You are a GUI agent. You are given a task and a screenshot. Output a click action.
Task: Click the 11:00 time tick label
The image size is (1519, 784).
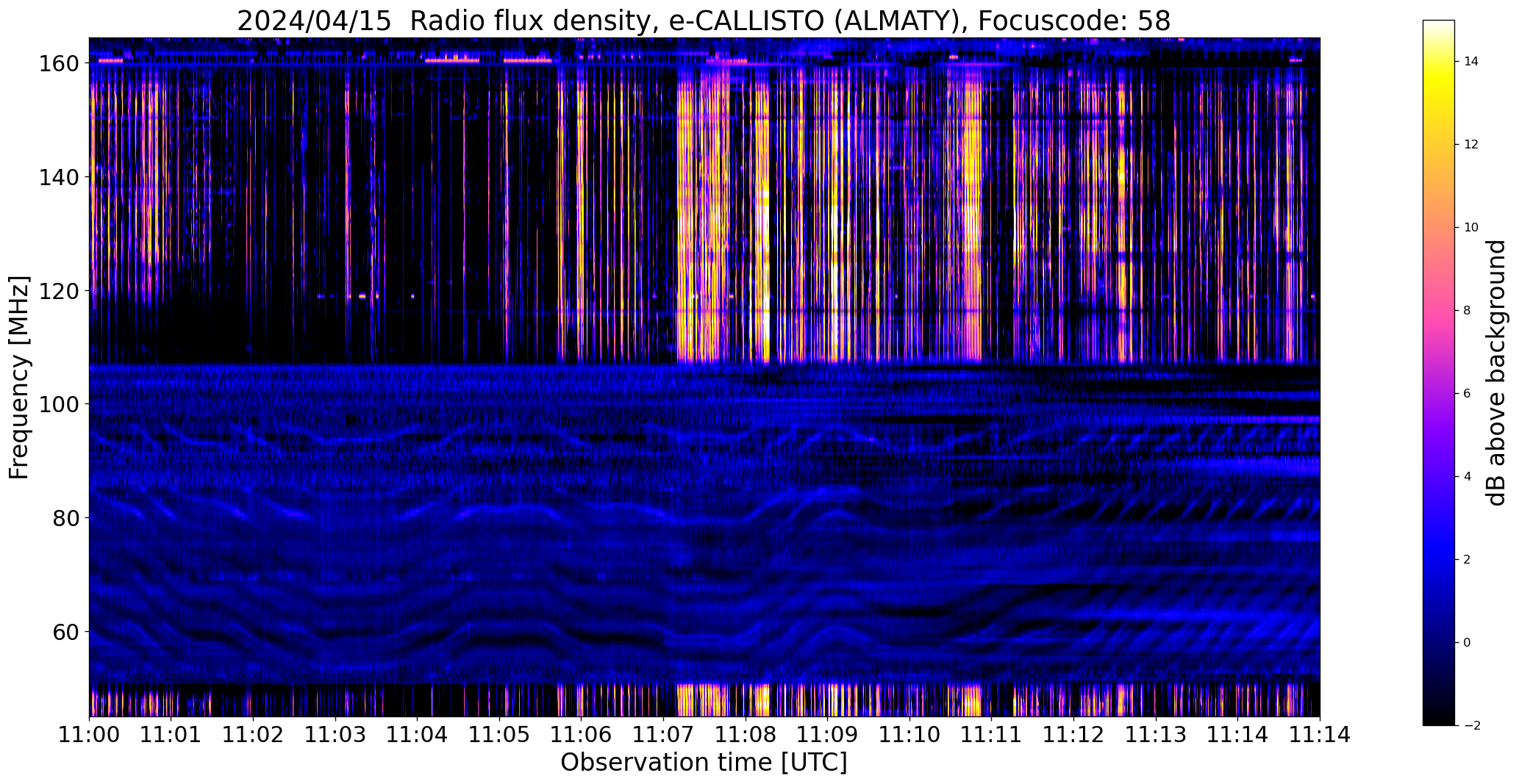(x=89, y=734)
